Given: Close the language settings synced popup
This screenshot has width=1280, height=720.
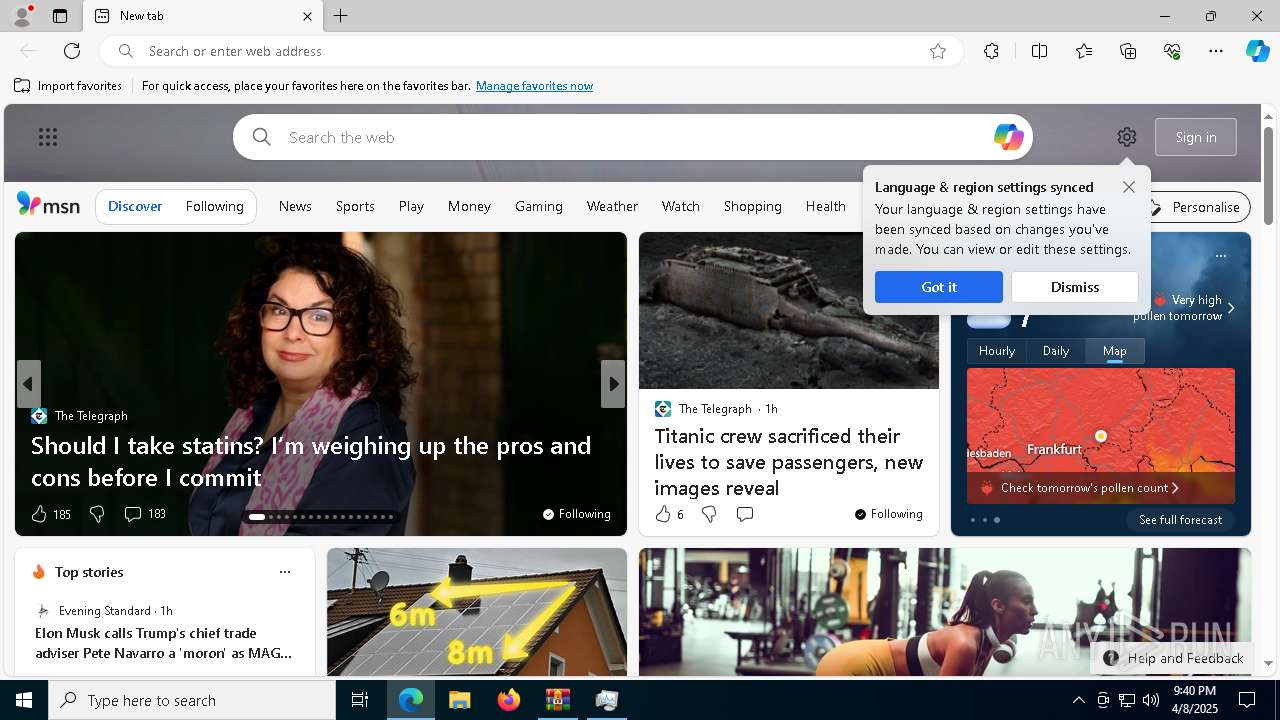Looking at the screenshot, I should point(1129,187).
